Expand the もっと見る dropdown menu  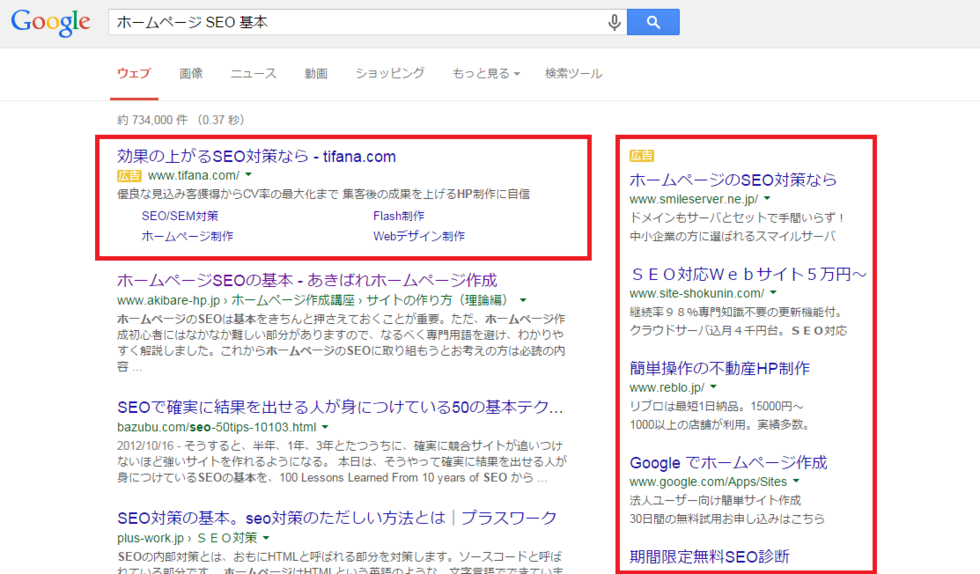tap(485, 73)
